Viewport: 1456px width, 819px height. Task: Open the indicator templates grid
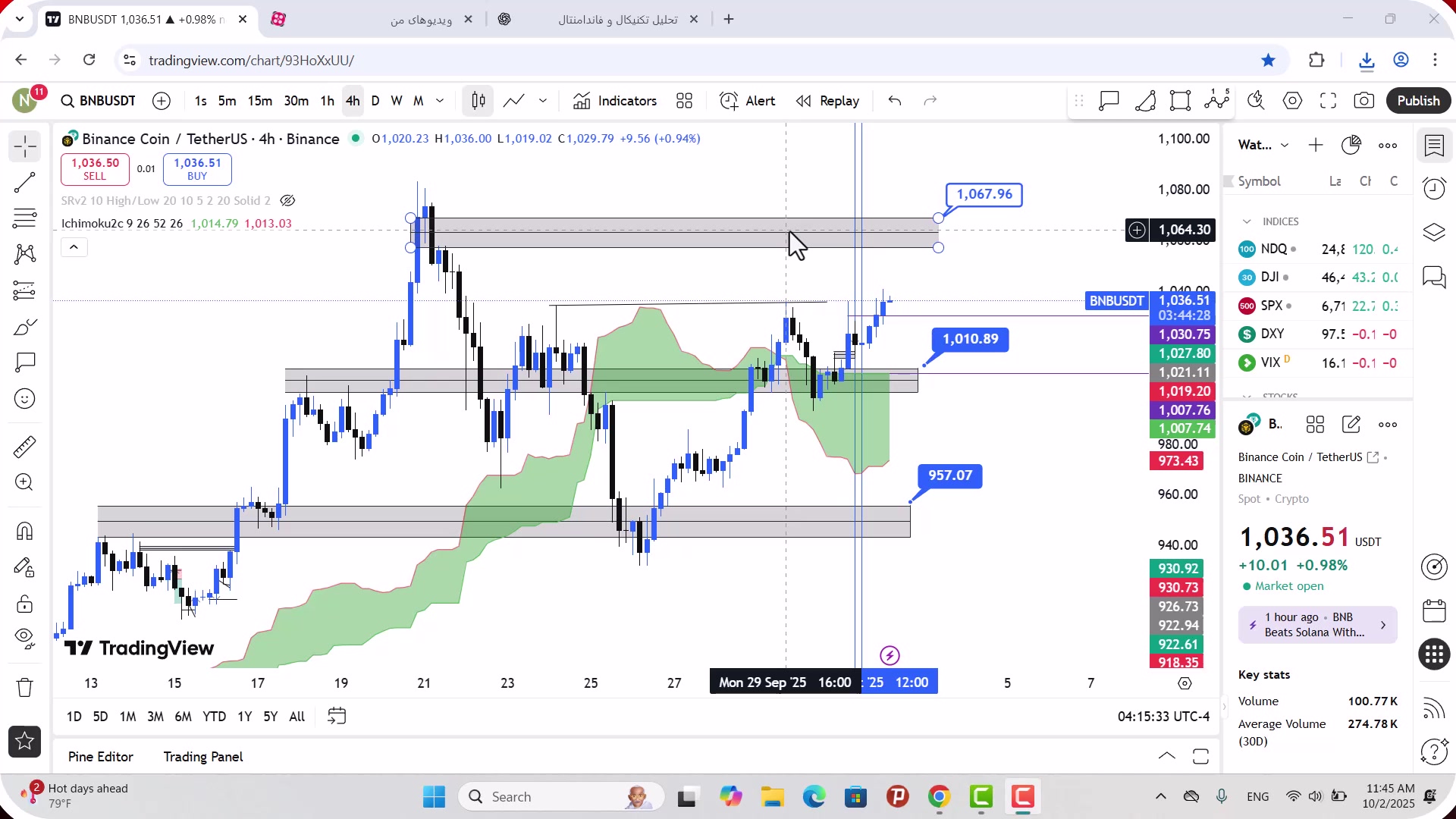pos(685,101)
